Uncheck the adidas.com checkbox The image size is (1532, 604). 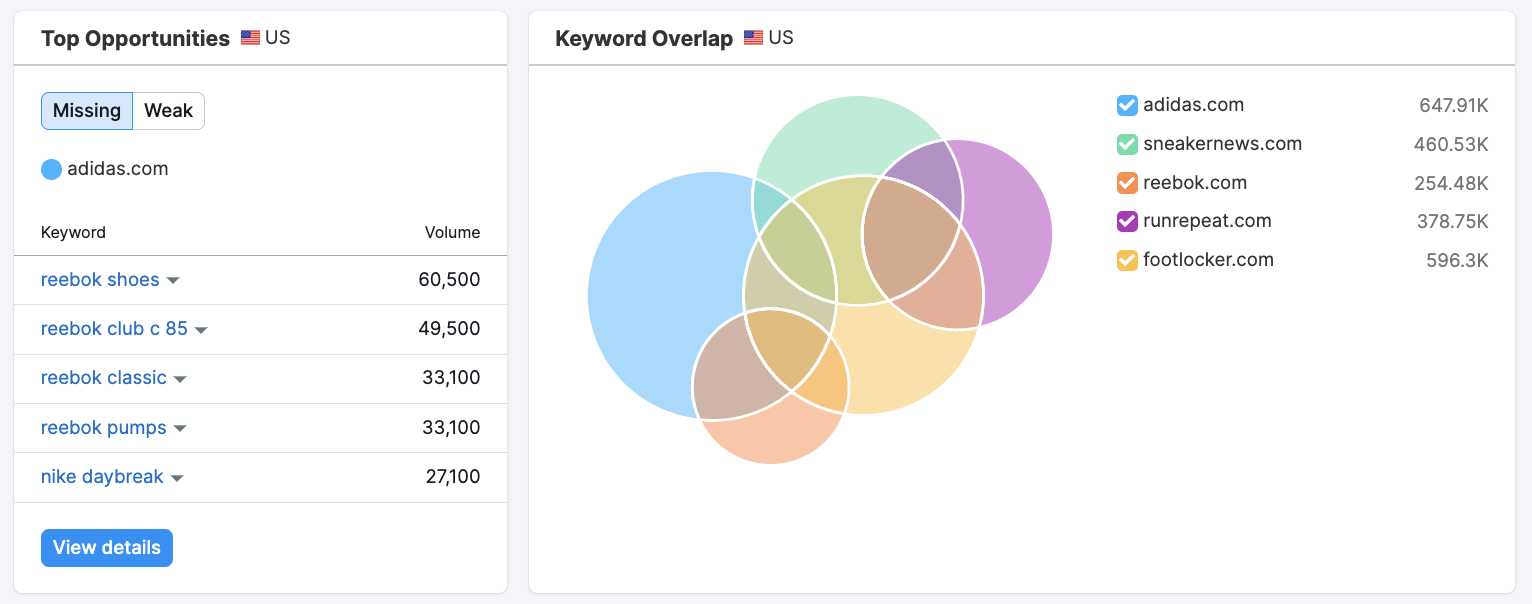pyautogui.click(x=1128, y=105)
